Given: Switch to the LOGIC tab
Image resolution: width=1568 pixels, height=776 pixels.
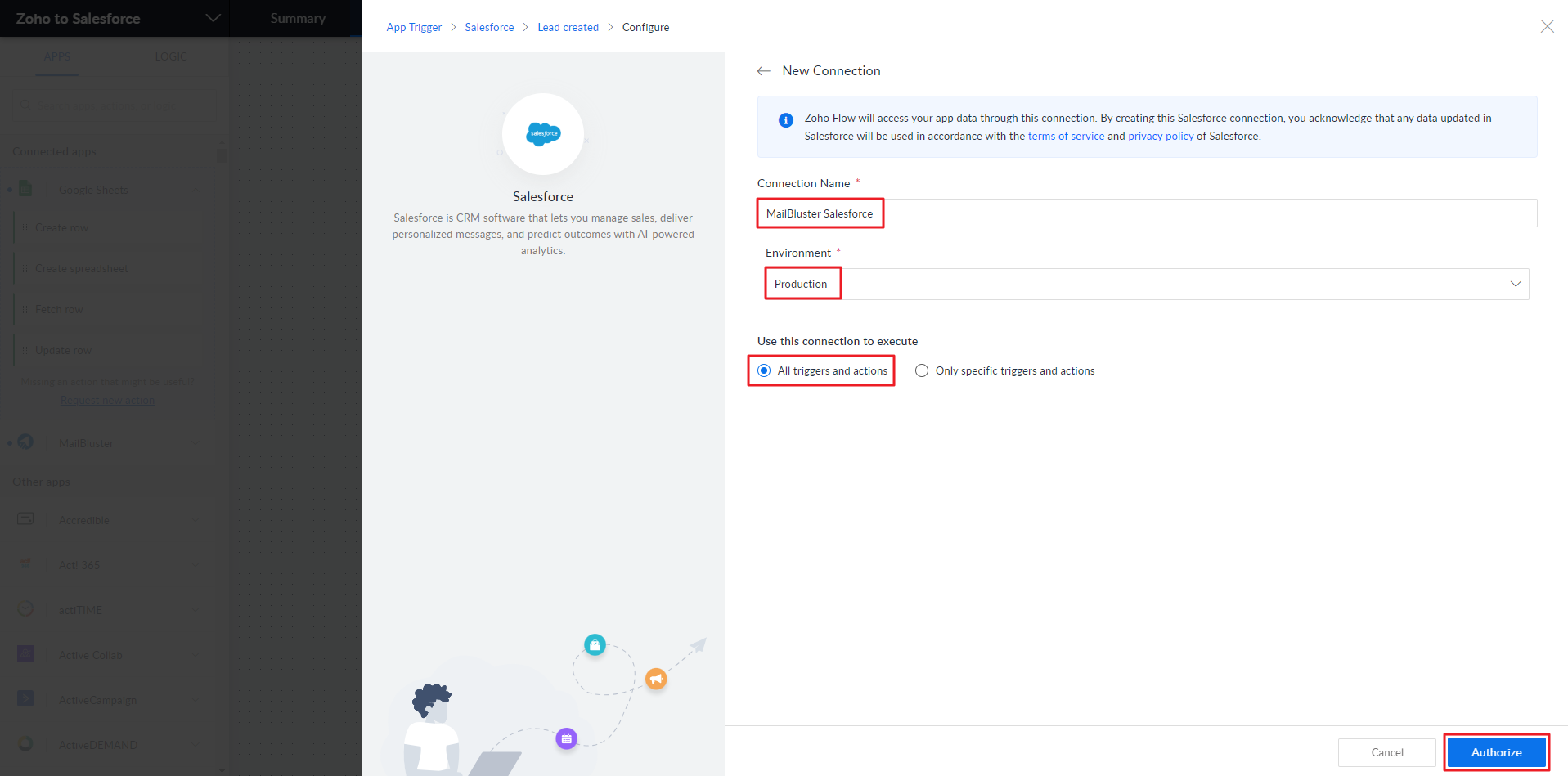Looking at the screenshot, I should pyautogui.click(x=170, y=56).
